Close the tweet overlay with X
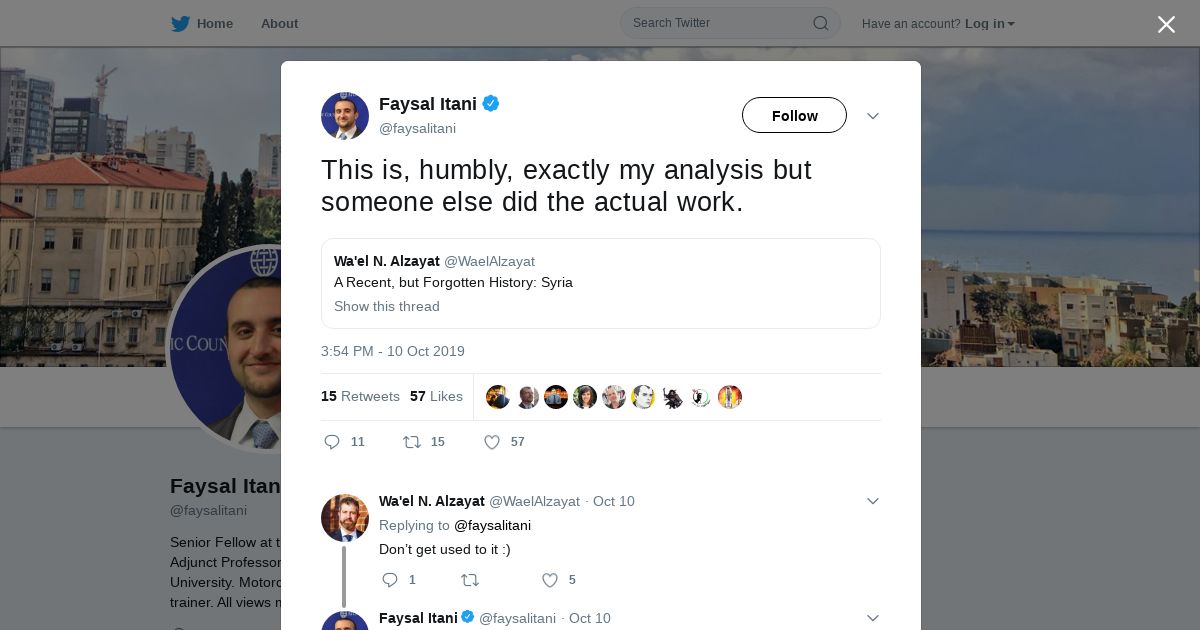The width and height of the screenshot is (1200, 630). pyautogui.click(x=1166, y=25)
